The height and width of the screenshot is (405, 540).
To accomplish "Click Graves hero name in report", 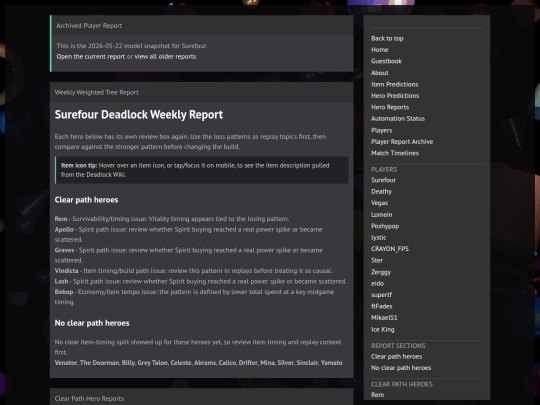I will pos(64,250).
